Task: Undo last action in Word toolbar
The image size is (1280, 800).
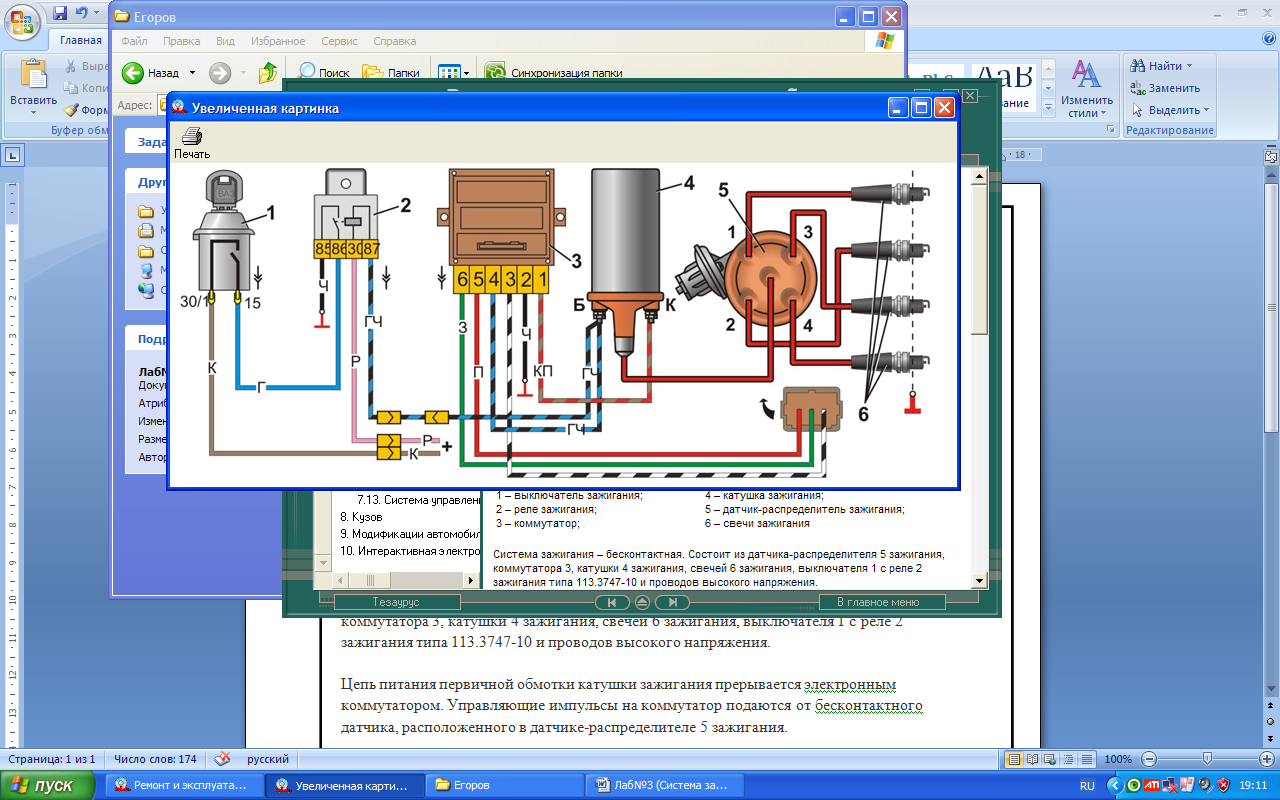Action: coord(80,13)
